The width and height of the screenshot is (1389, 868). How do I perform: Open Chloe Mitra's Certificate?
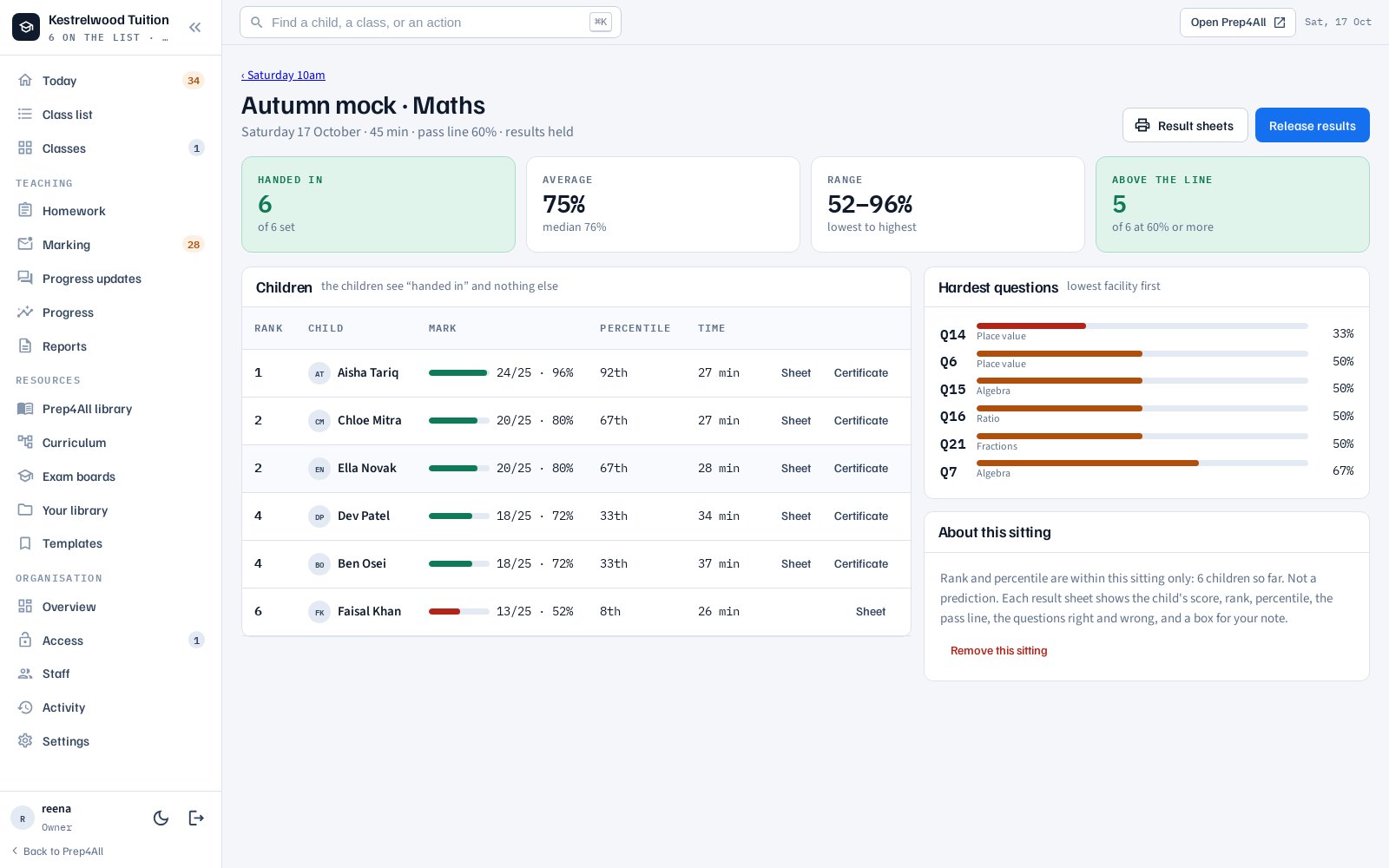point(860,421)
